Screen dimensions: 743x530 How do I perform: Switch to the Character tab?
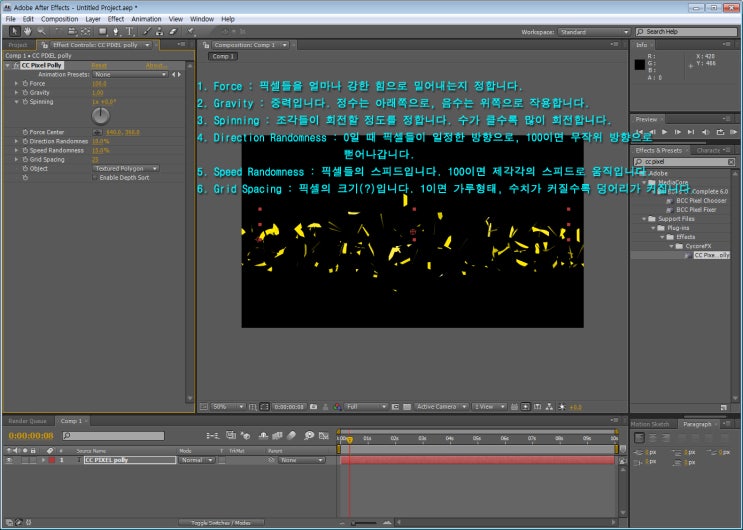point(708,150)
